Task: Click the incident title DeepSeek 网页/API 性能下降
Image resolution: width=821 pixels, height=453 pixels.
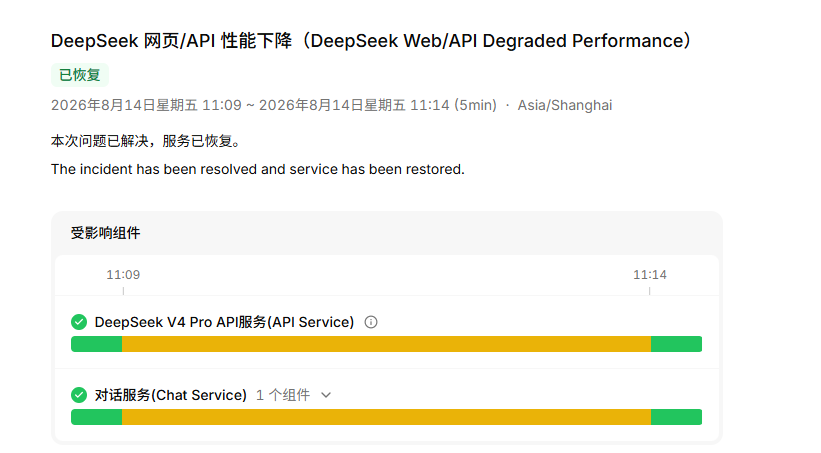Action: point(371,41)
